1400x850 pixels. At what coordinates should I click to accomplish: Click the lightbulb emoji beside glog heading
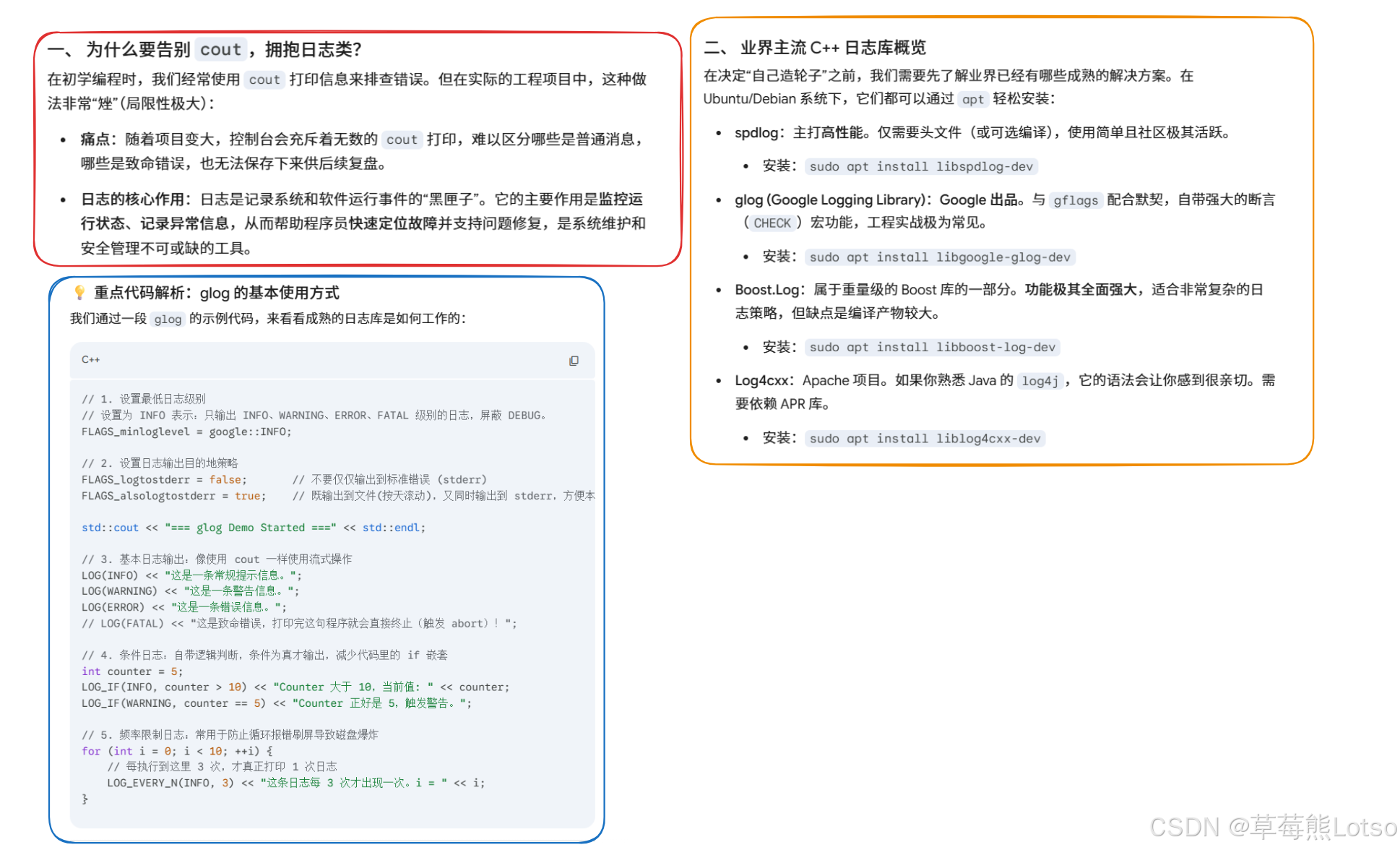coord(79,292)
